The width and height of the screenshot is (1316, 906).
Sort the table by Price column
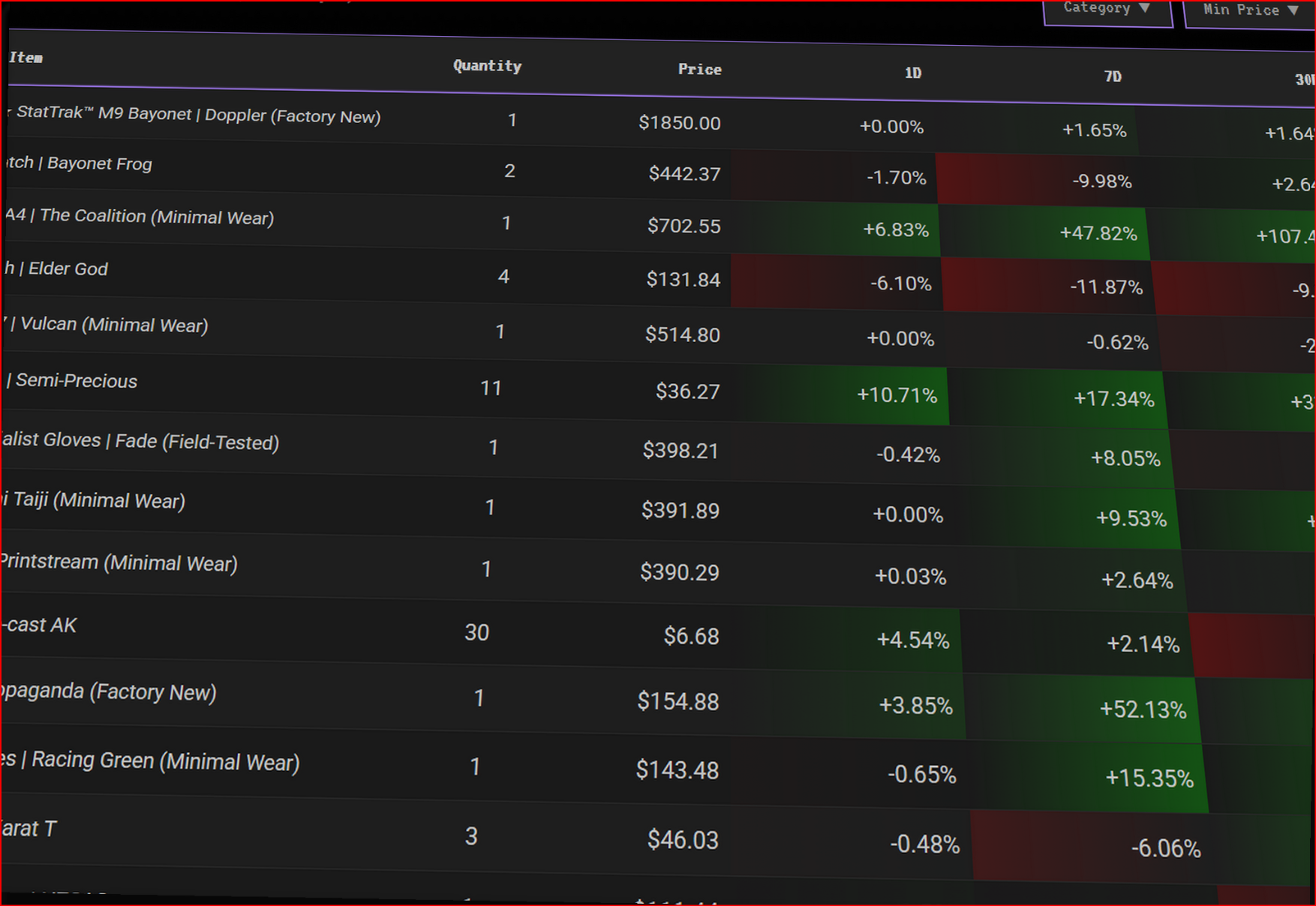[699, 69]
